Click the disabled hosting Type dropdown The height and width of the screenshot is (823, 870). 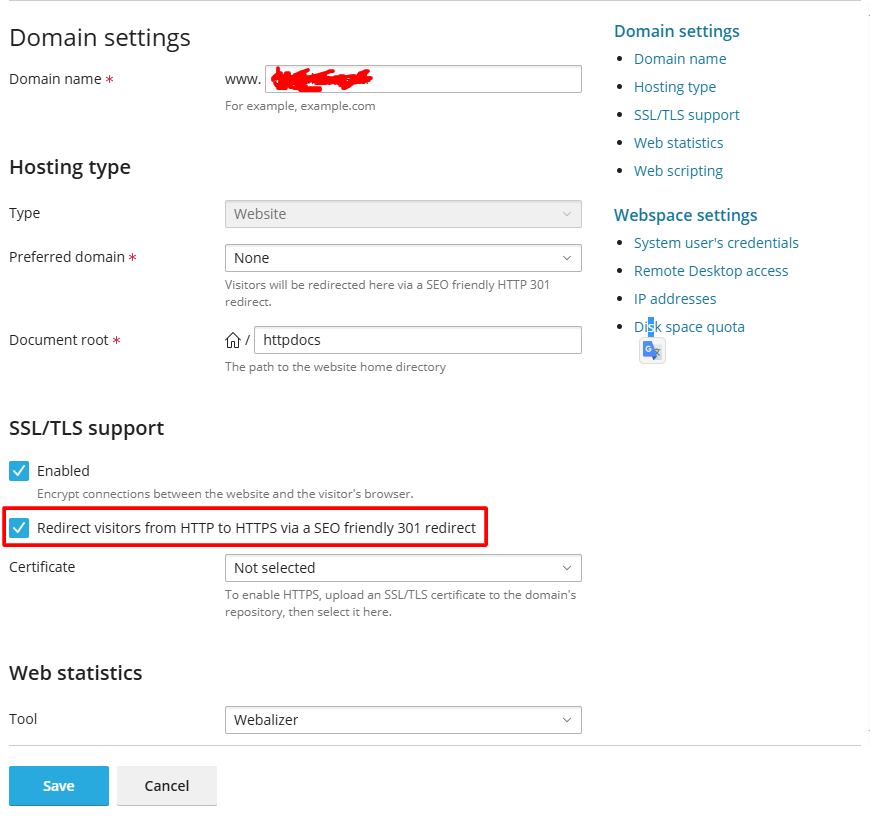[403, 214]
